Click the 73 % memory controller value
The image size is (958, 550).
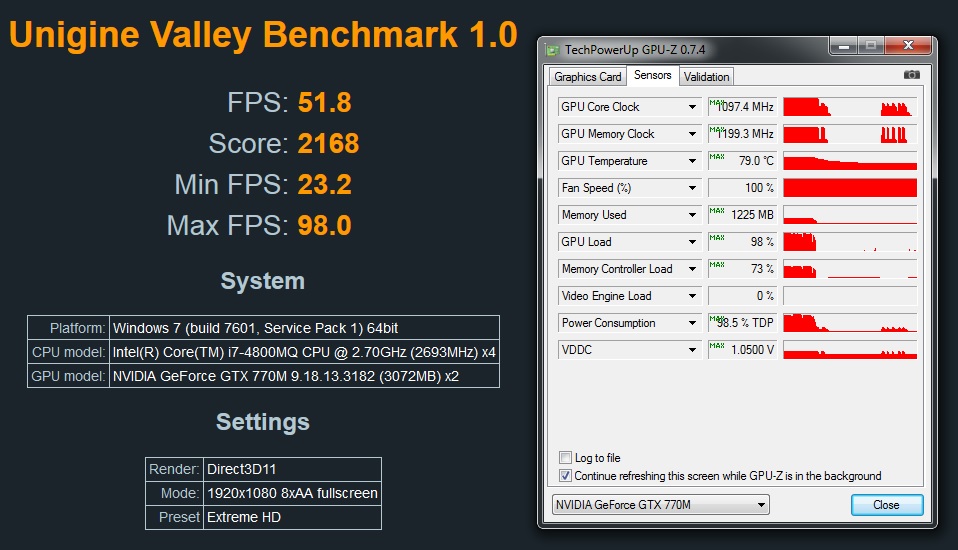point(742,268)
